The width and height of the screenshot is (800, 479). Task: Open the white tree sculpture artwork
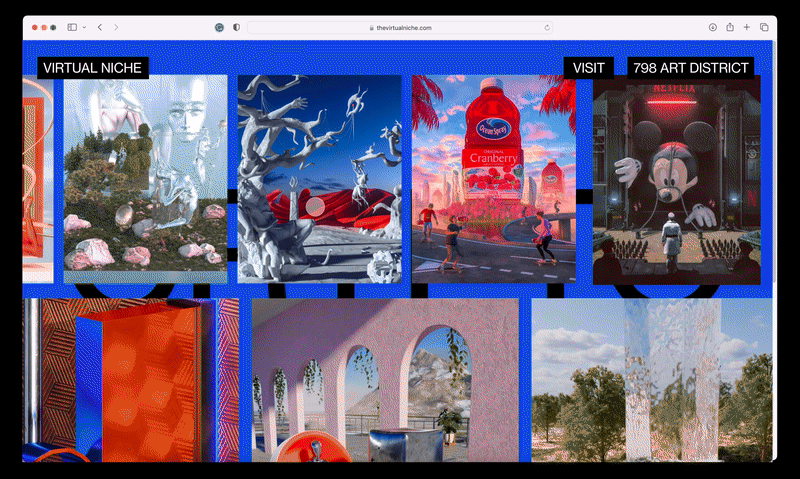pos(319,179)
